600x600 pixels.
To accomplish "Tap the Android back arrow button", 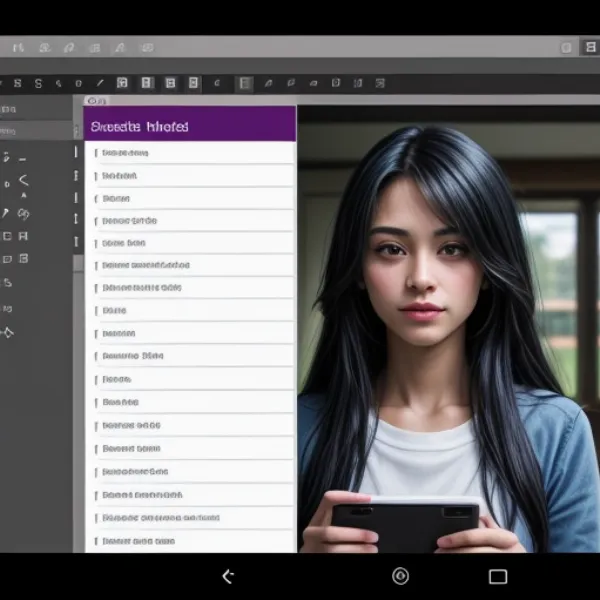I will point(228,576).
